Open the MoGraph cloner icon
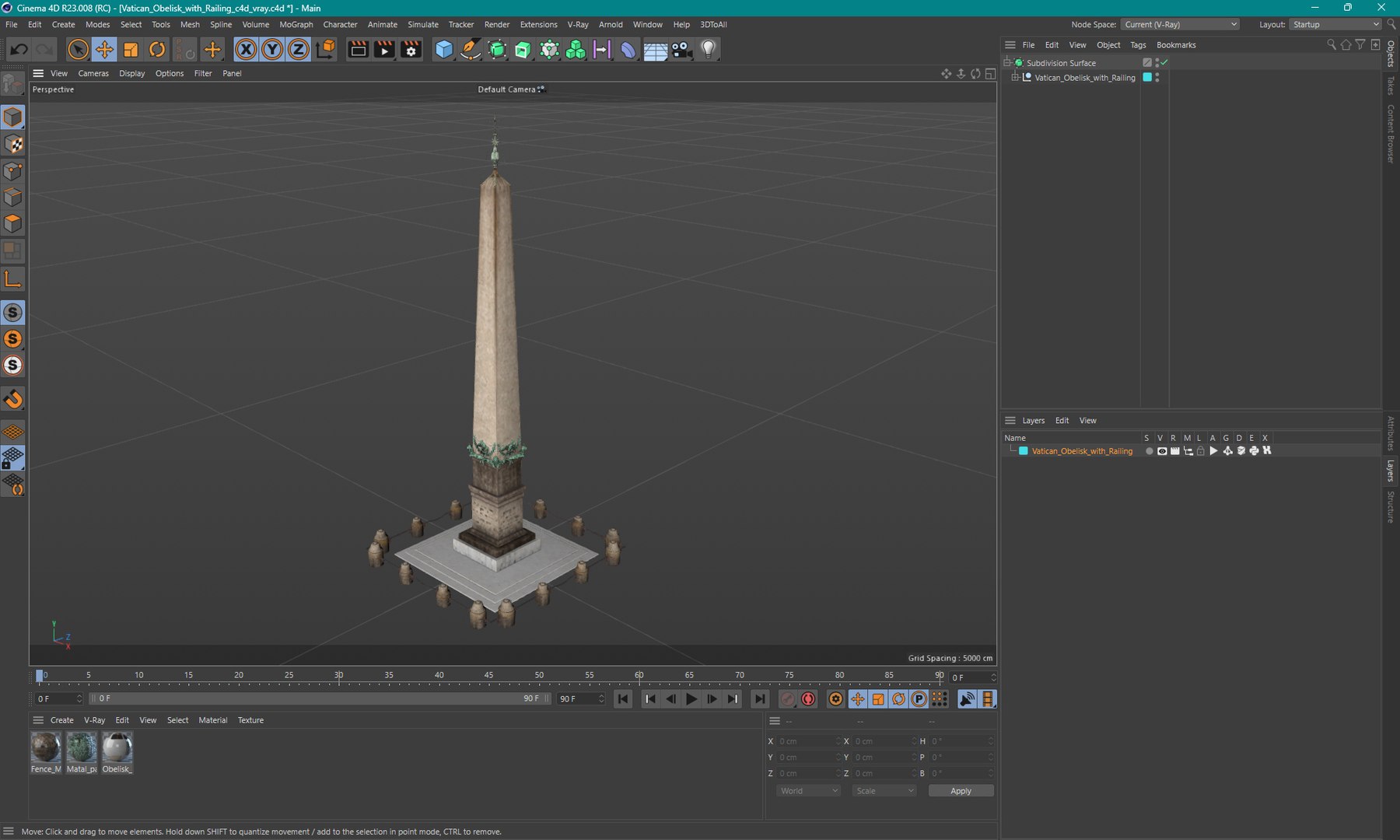Screen dimensions: 1400x840 (x=576, y=50)
